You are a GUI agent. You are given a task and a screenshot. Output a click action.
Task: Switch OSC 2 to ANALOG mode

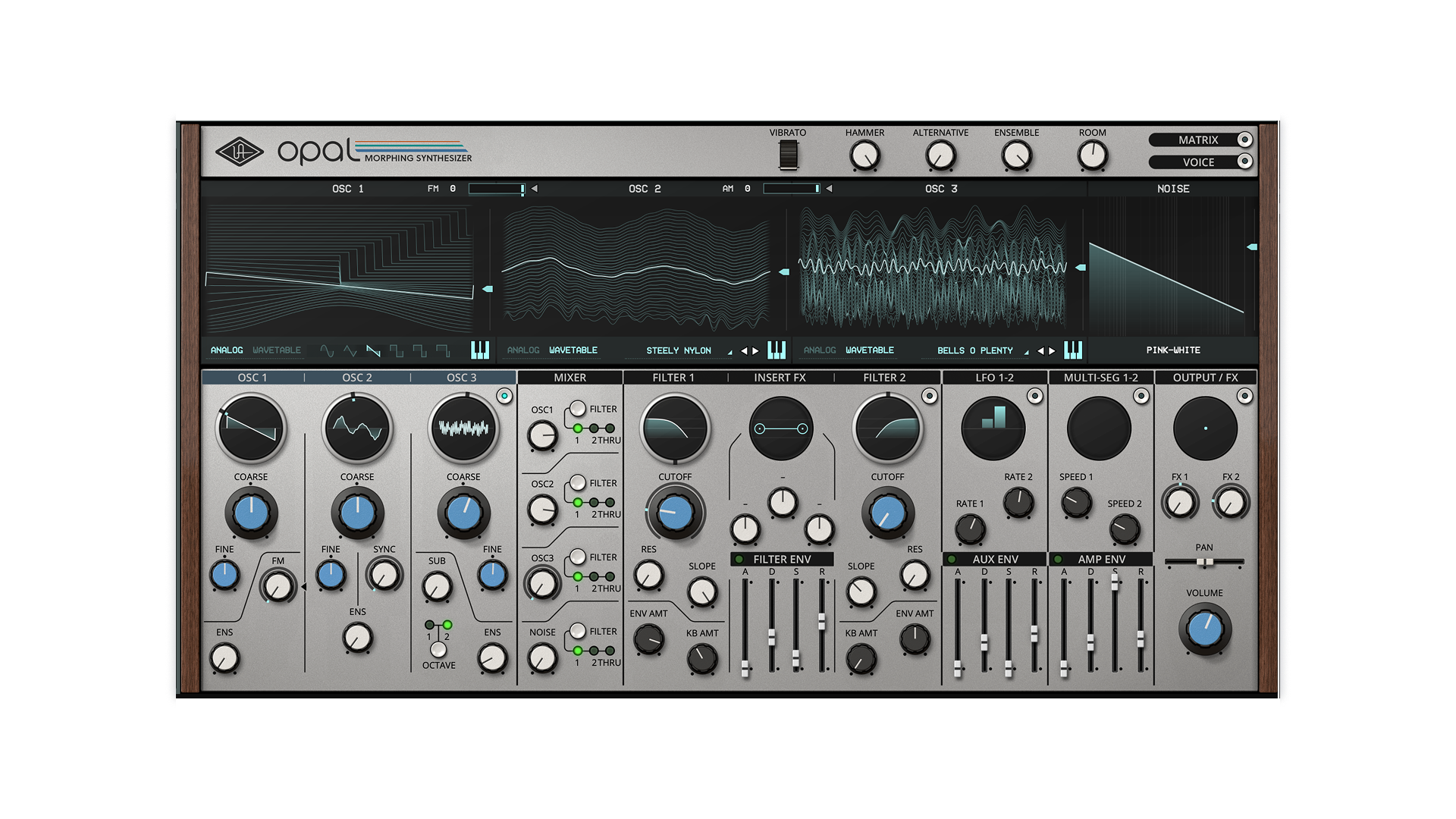coord(522,350)
